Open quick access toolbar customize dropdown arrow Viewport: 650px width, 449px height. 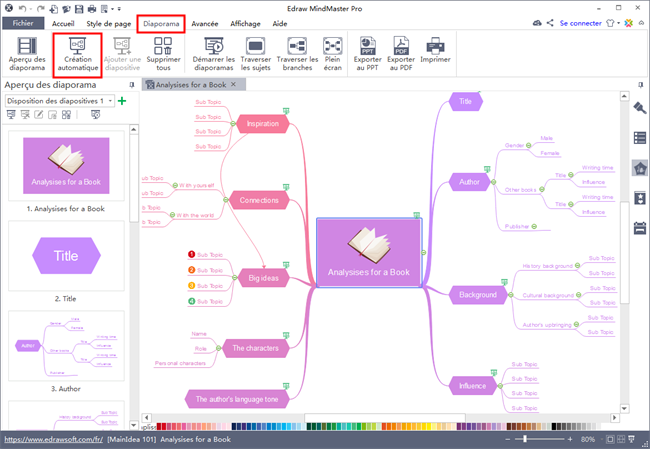pos(119,9)
